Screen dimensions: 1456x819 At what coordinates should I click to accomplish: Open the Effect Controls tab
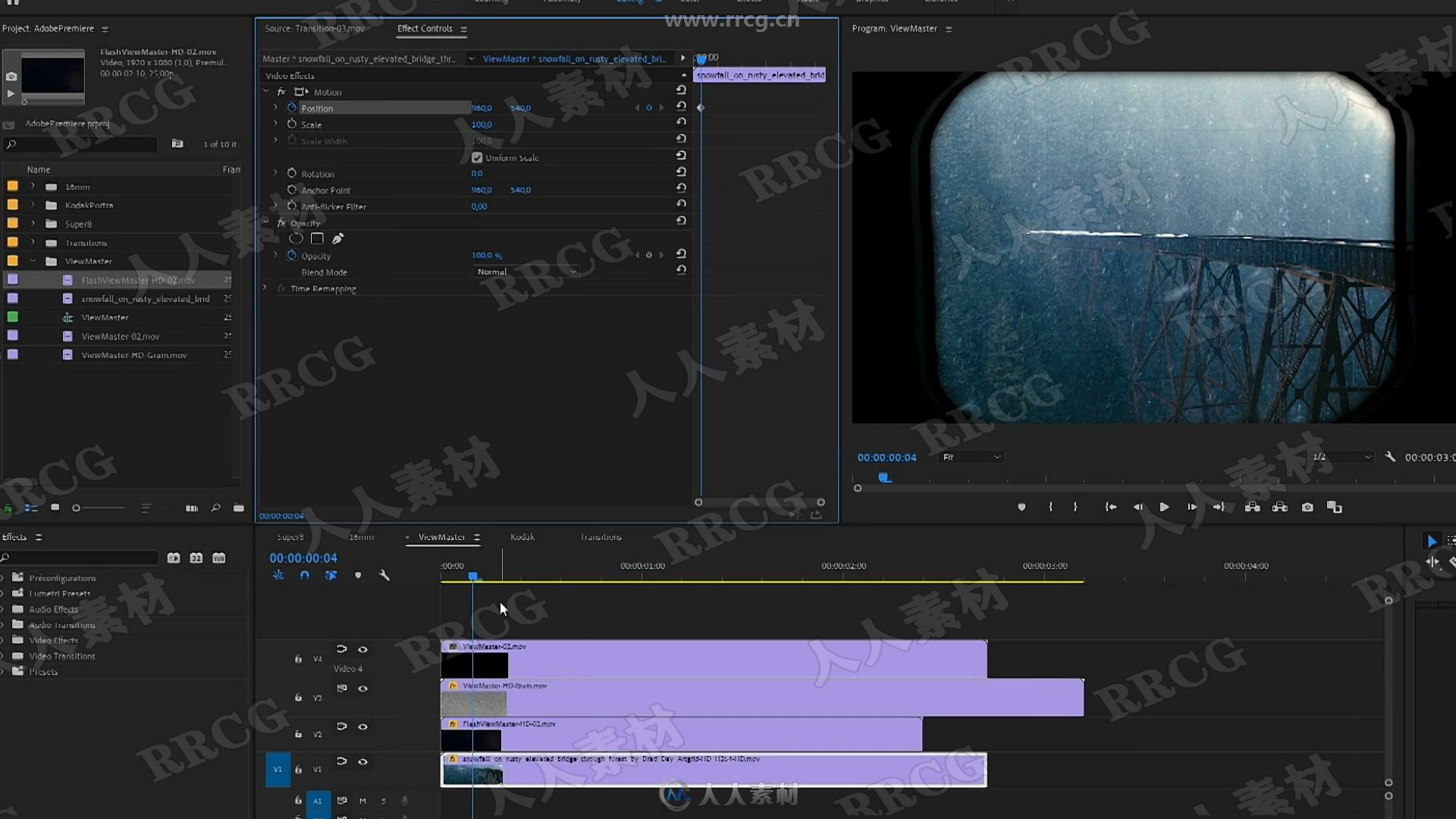coord(425,28)
